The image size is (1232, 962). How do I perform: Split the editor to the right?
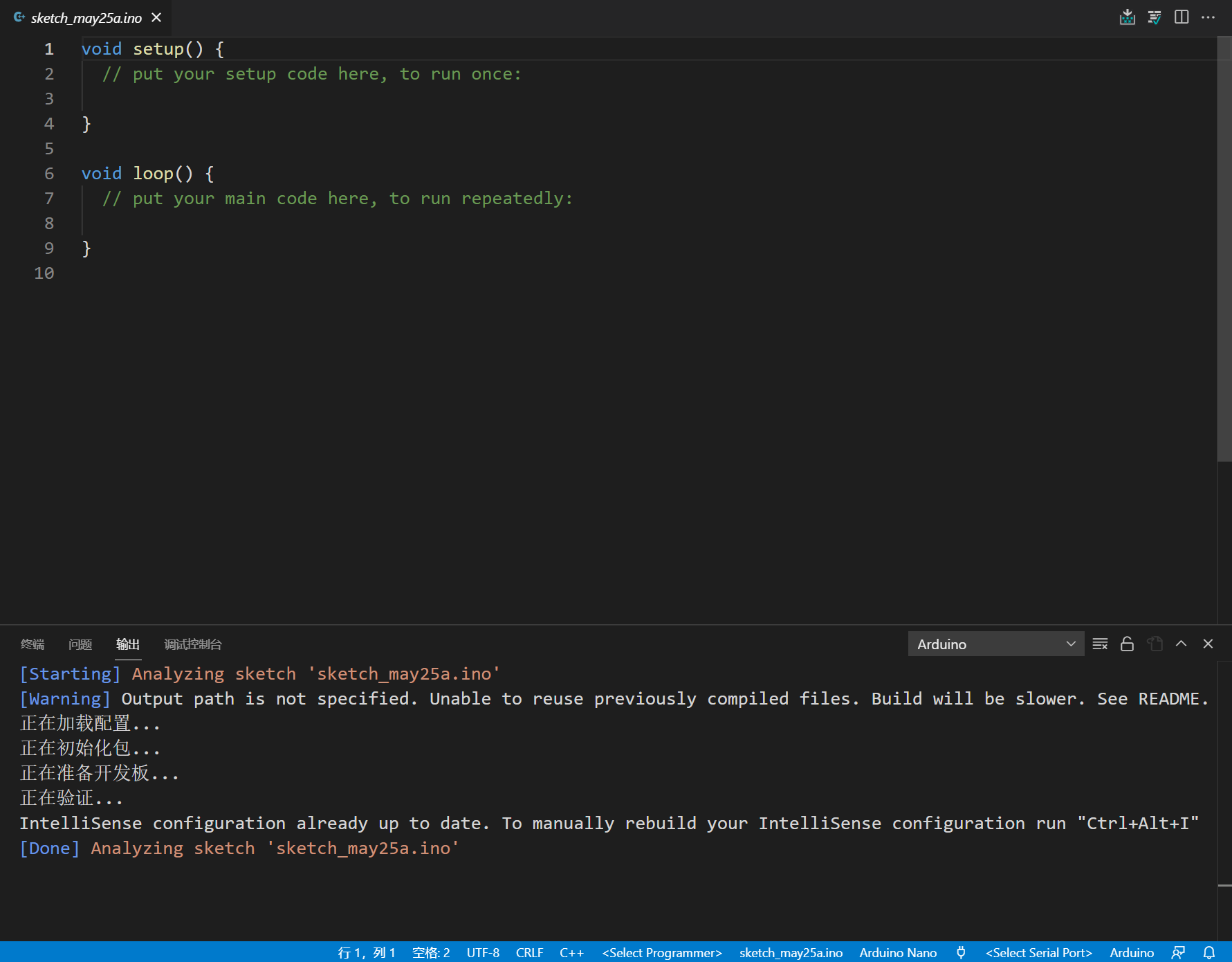click(1182, 17)
